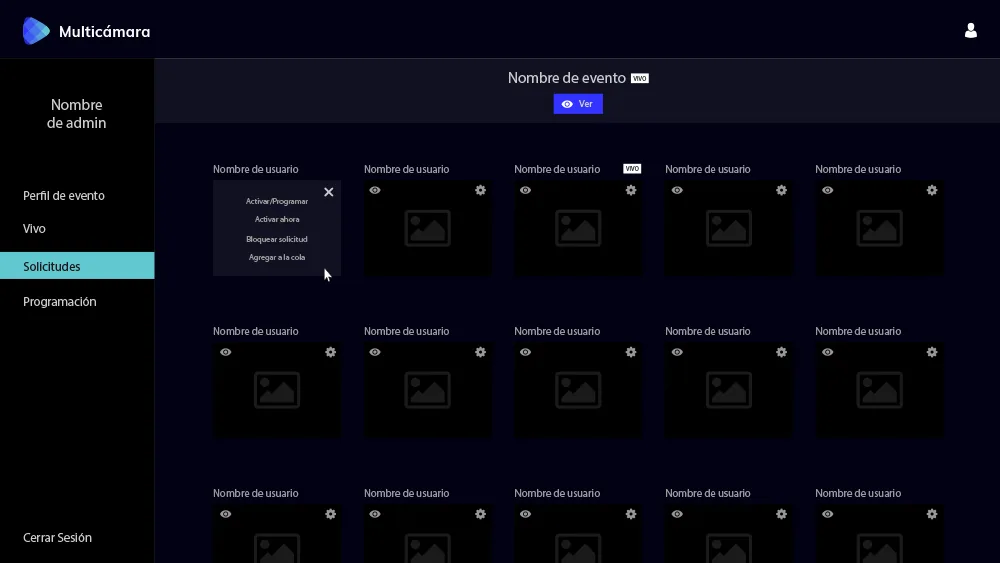This screenshot has height=563, width=1000.
Task: Click image placeholder of second row, fifth card
Action: 879,390
